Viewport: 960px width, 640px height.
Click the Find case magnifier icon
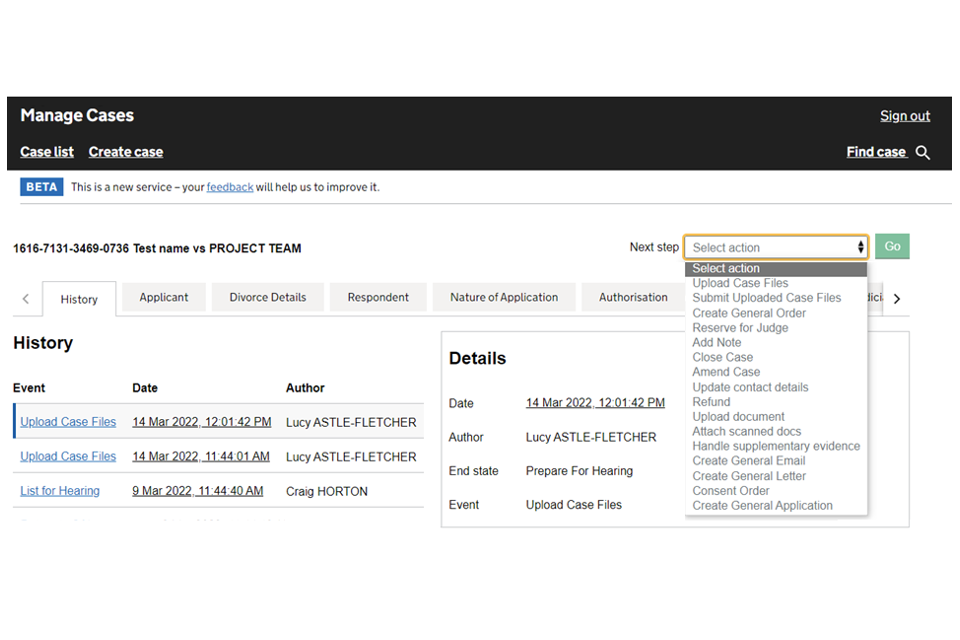click(923, 153)
